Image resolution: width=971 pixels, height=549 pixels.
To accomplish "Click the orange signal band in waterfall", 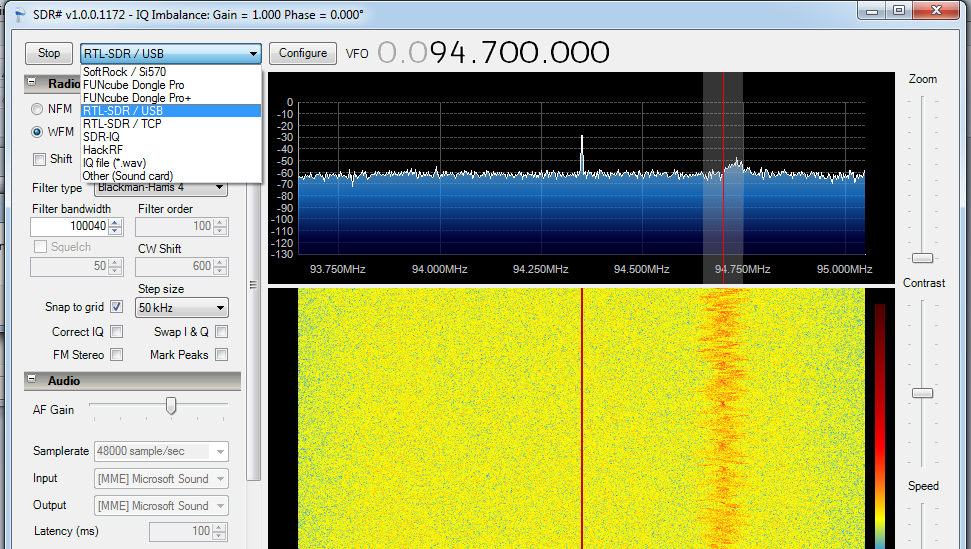I will (723, 418).
